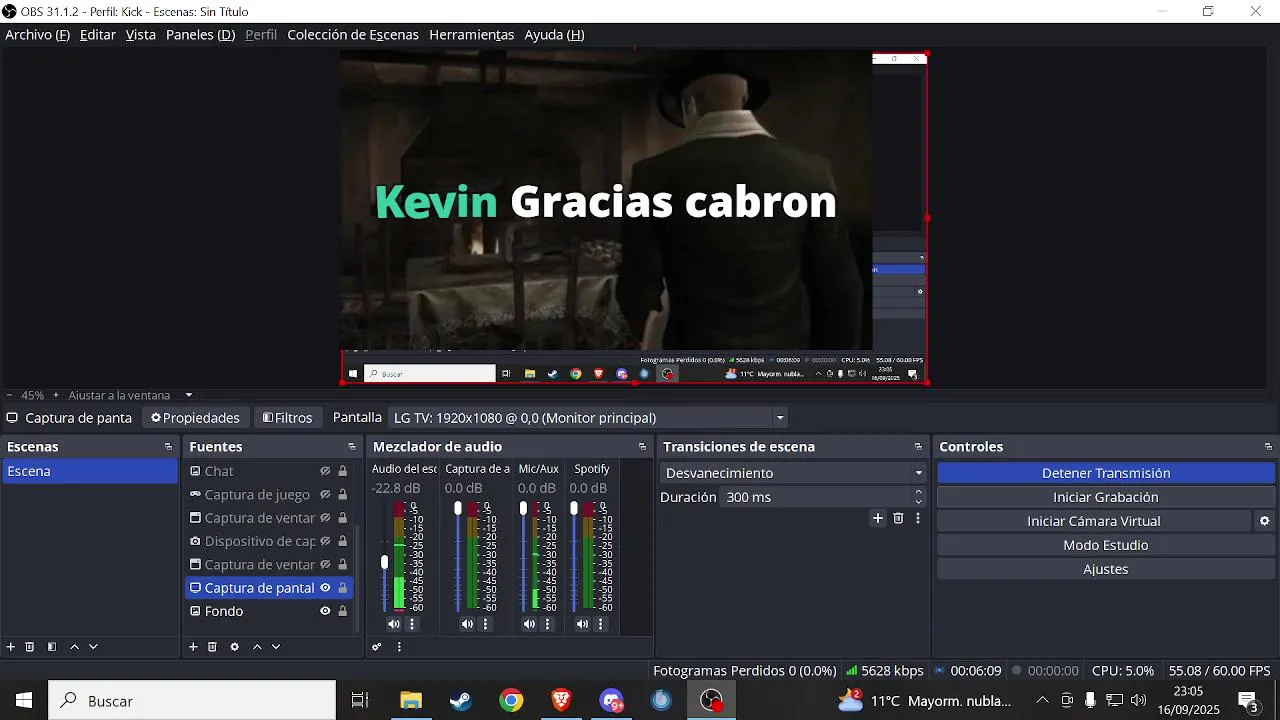Open Propiedades of selected source
Image resolution: width=1280 pixels, height=720 pixels.
coord(195,418)
